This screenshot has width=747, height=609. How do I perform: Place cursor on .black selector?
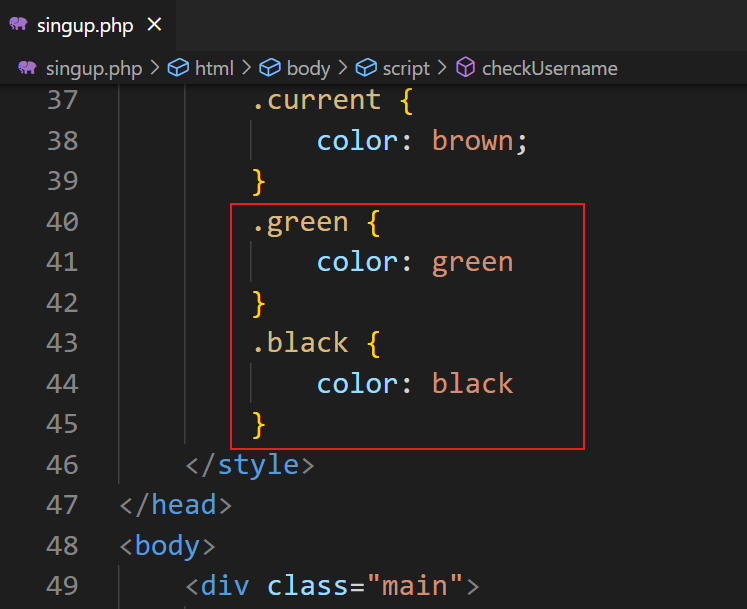point(301,343)
